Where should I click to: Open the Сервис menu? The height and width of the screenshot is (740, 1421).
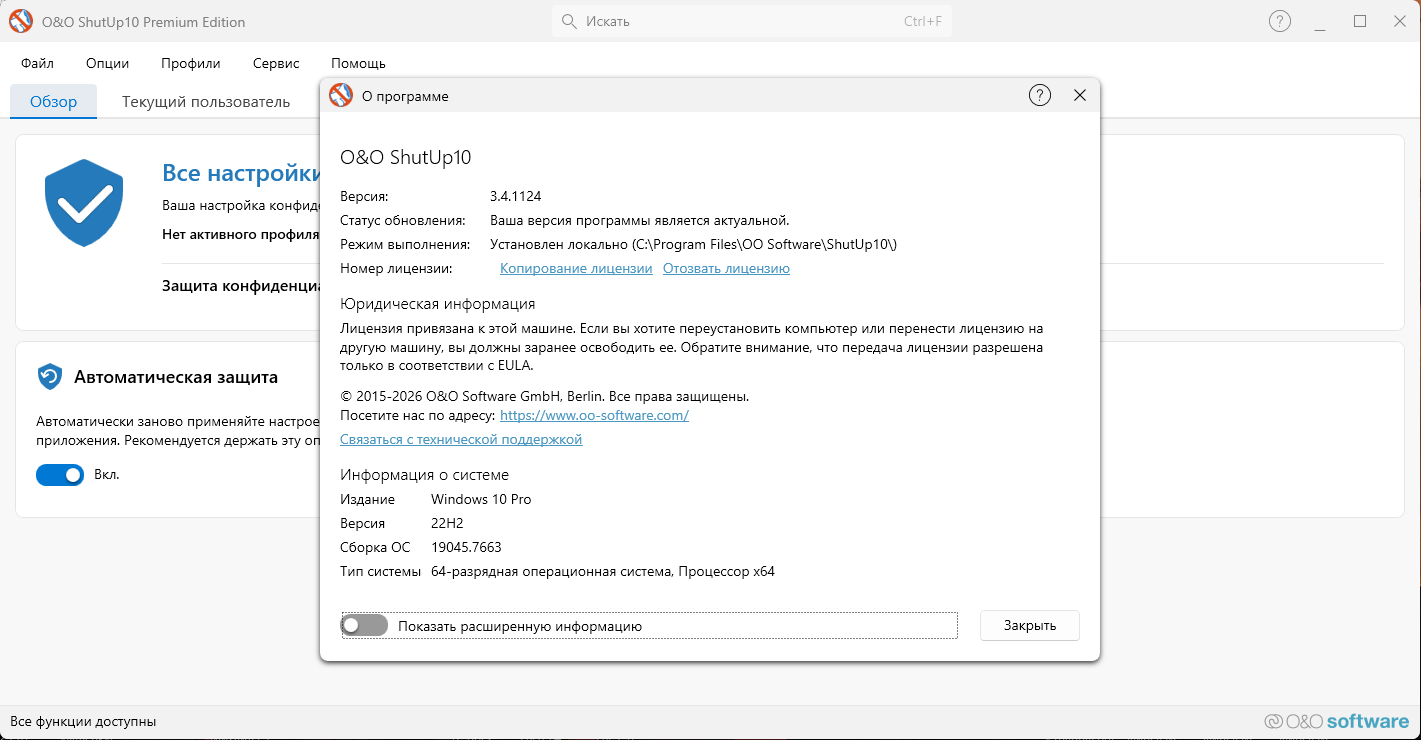coord(276,63)
